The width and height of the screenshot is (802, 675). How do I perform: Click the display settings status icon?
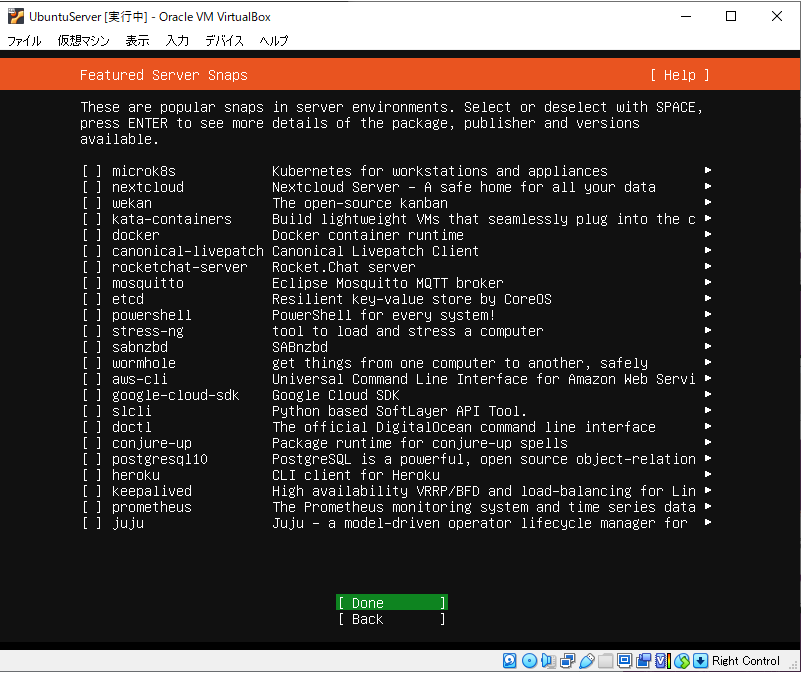point(624,661)
